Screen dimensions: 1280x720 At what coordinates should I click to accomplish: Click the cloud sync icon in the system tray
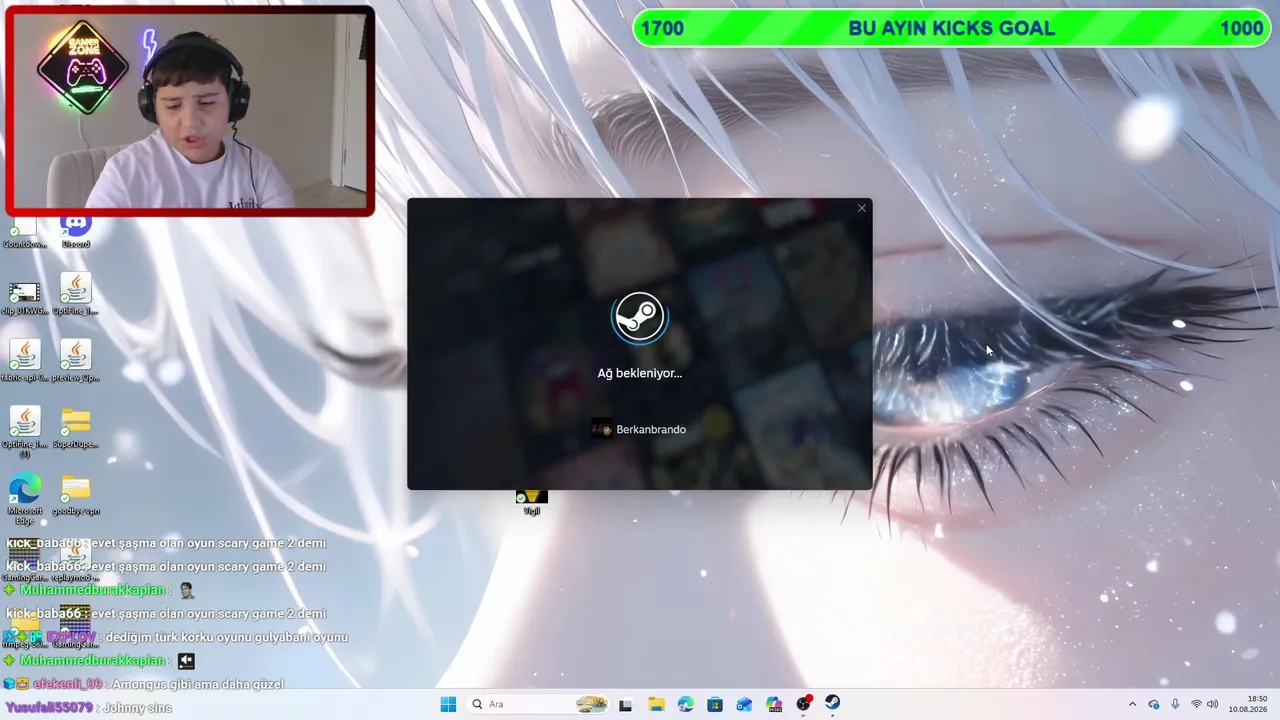click(1154, 704)
